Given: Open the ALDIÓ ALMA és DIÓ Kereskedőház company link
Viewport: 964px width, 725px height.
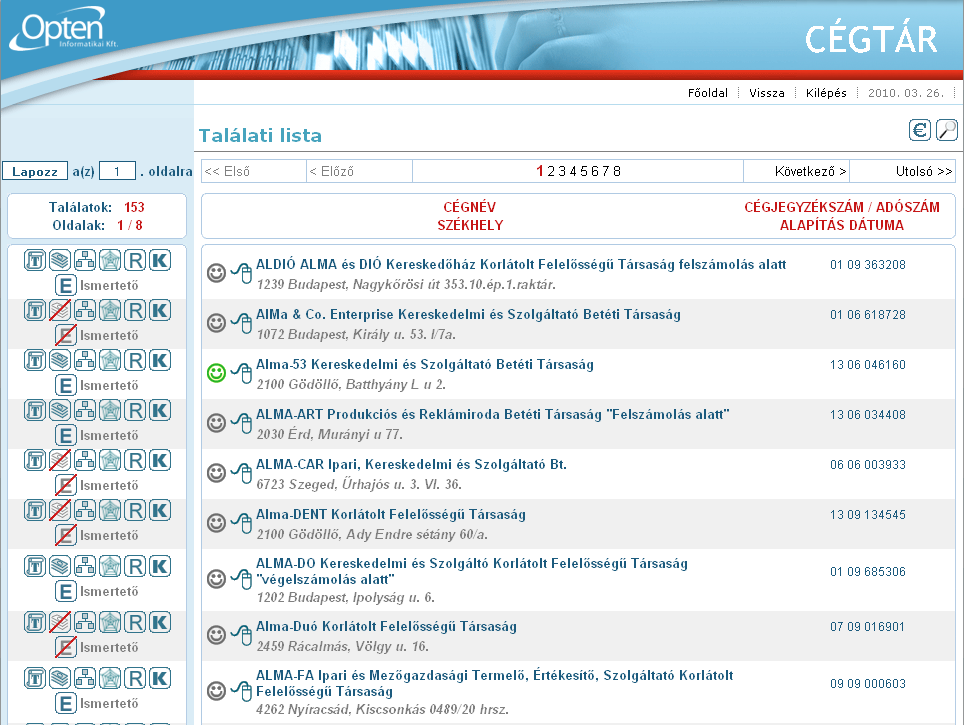Looking at the screenshot, I should pos(521,264).
